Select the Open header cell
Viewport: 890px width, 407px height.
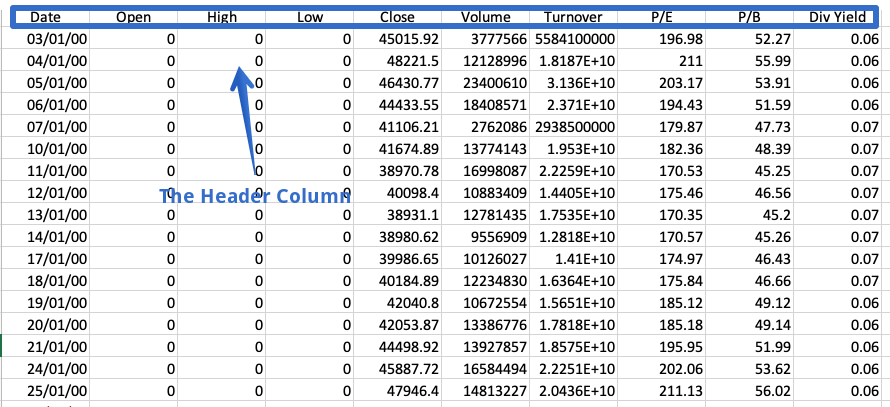[133, 17]
